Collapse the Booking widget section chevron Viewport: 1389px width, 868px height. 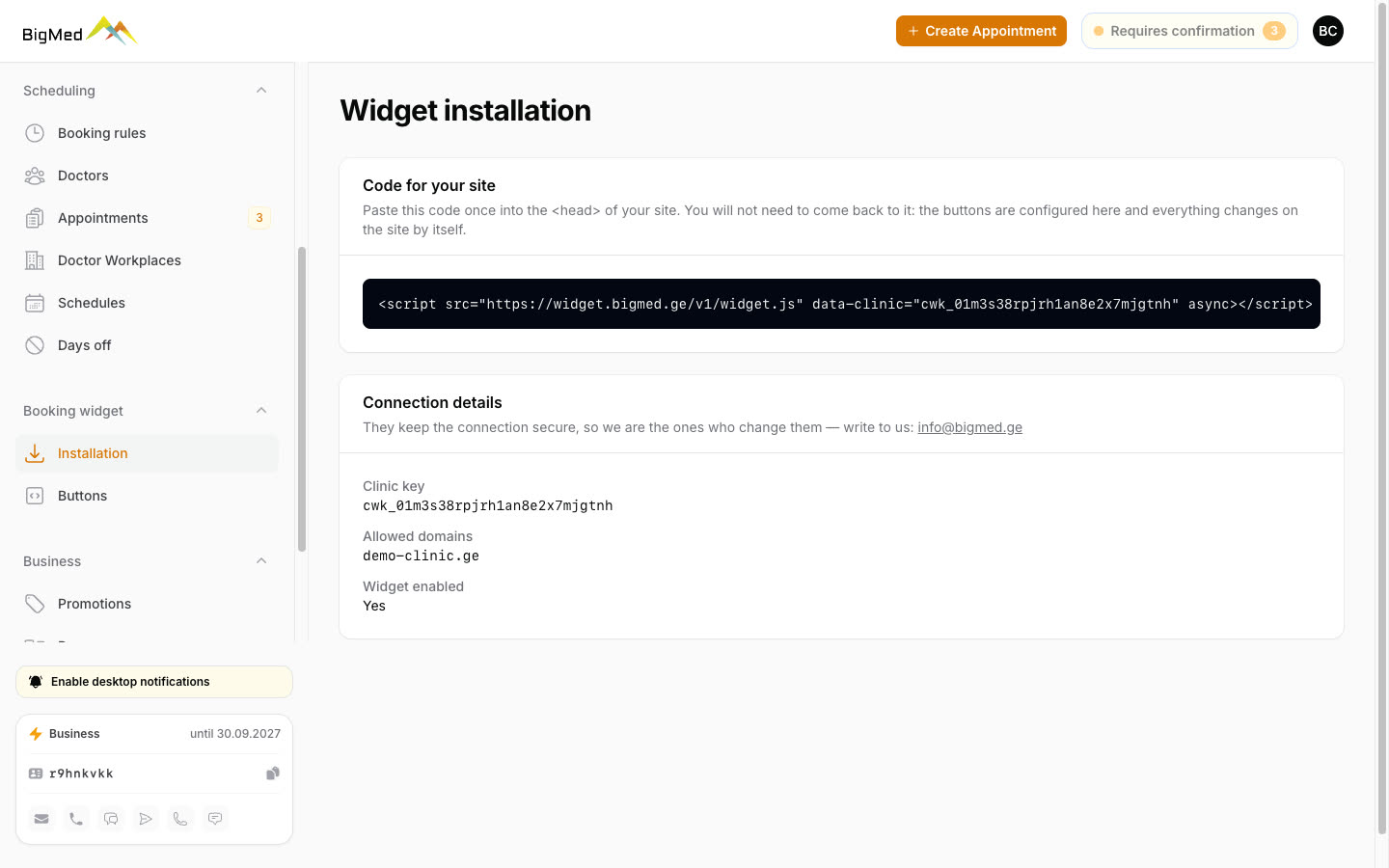point(261,411)
